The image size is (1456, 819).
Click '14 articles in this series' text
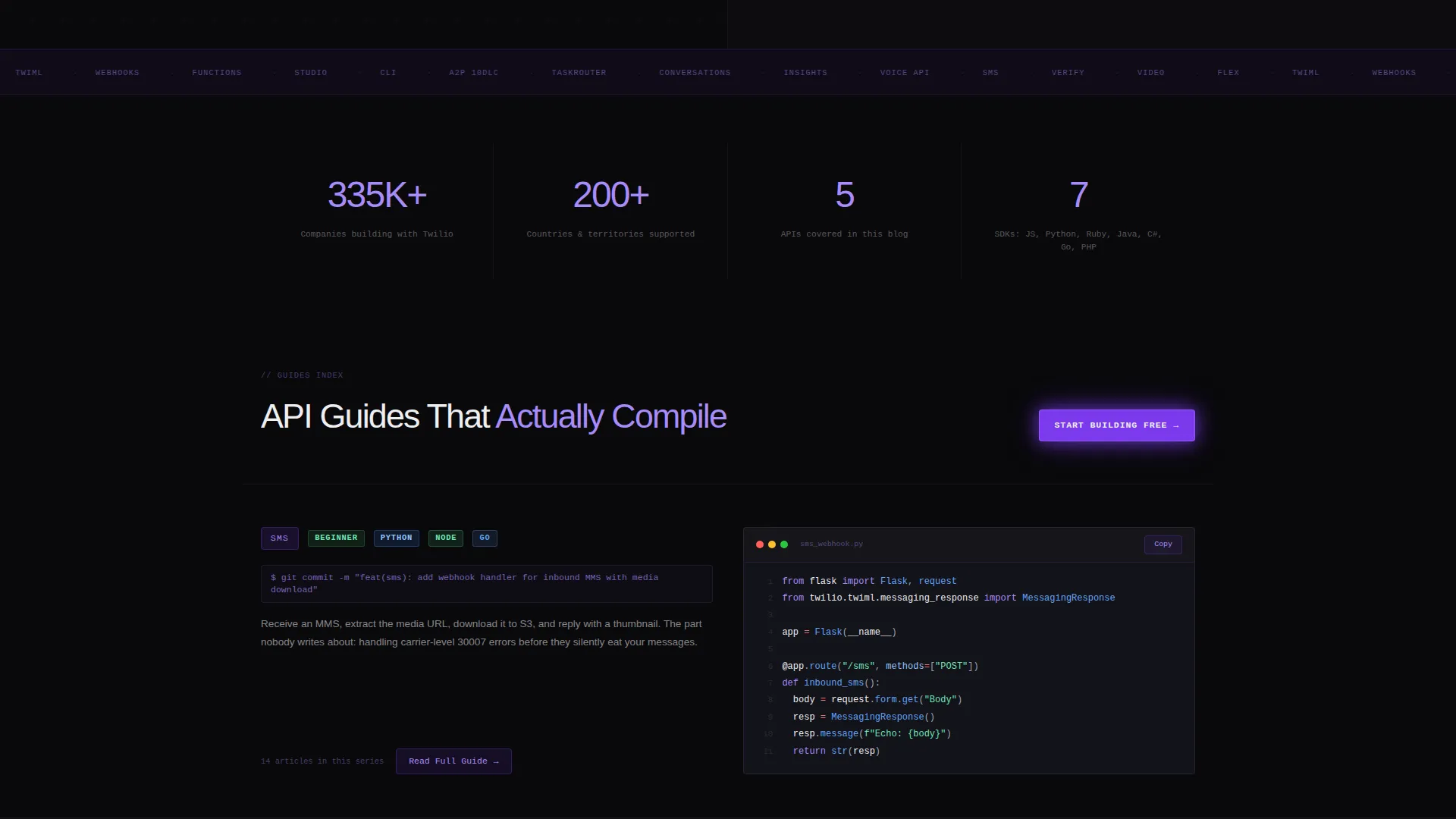pos(322,761)
